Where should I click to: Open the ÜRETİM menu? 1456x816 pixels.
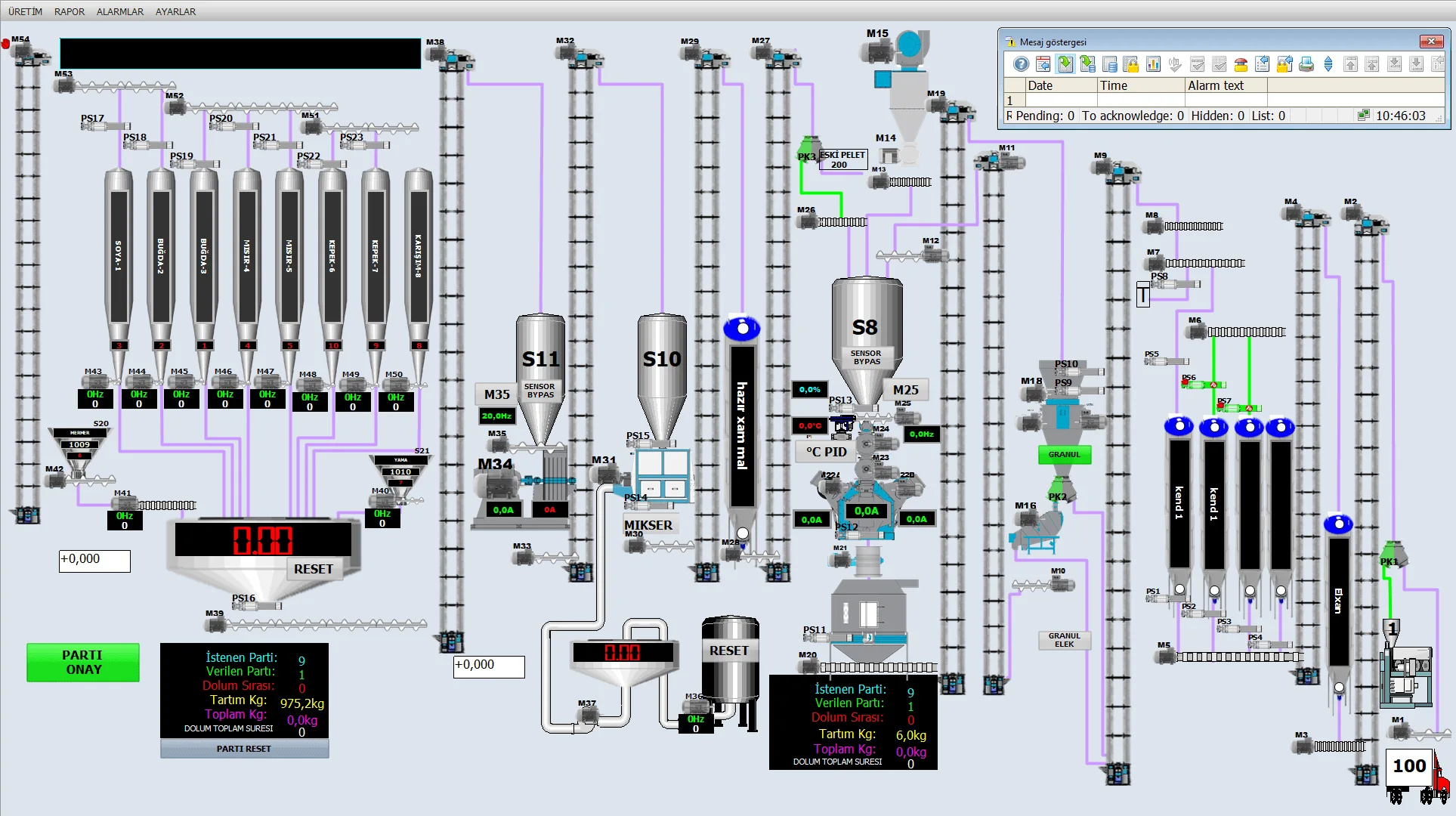coord(25,11)
